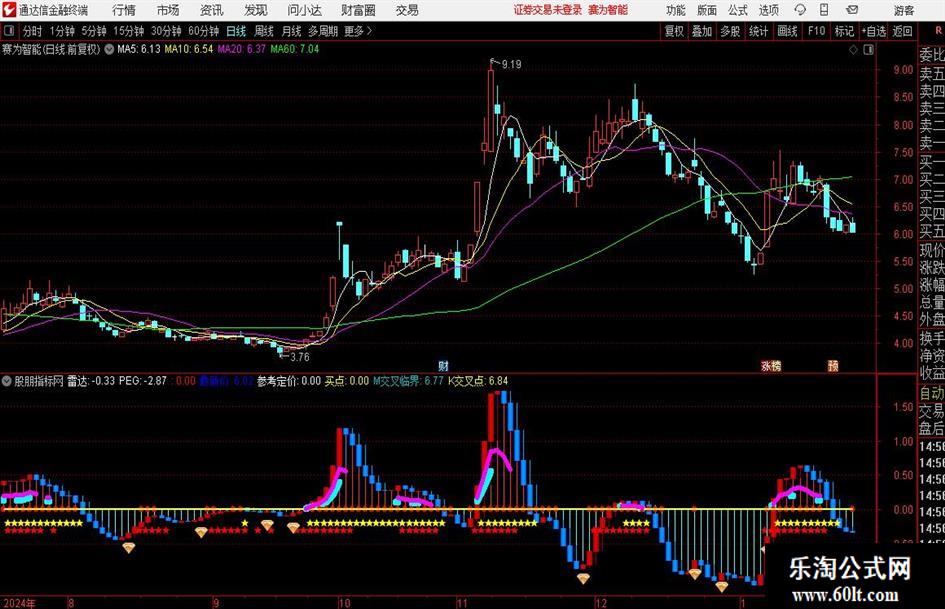Click the 赛为智能(日线 前复权) chart title
The image size is (945, 609).
[x=51, y=49]
